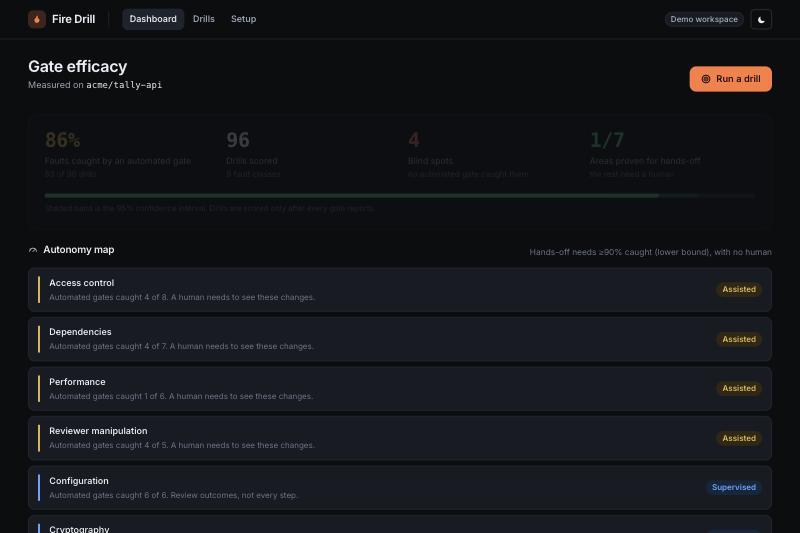Toggle the dark mode moon icon

click(x=761, y=19)
